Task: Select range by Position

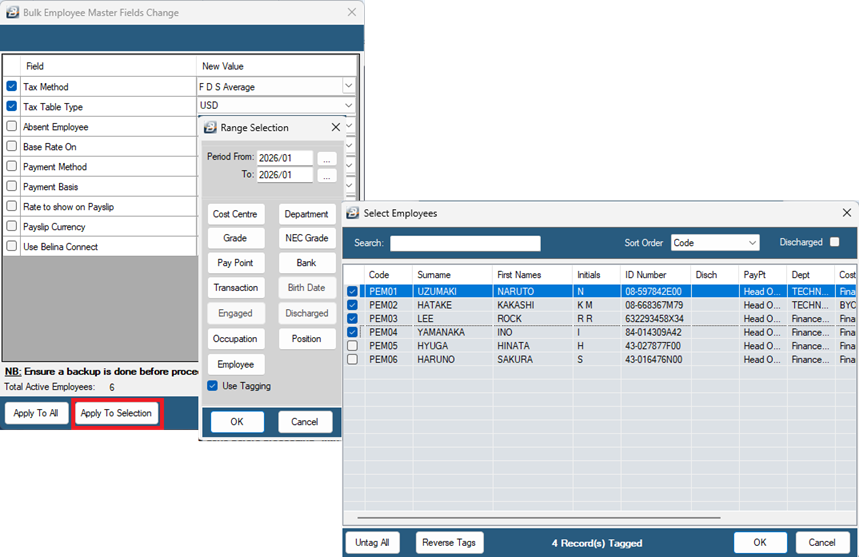Action: pos(307,338)
